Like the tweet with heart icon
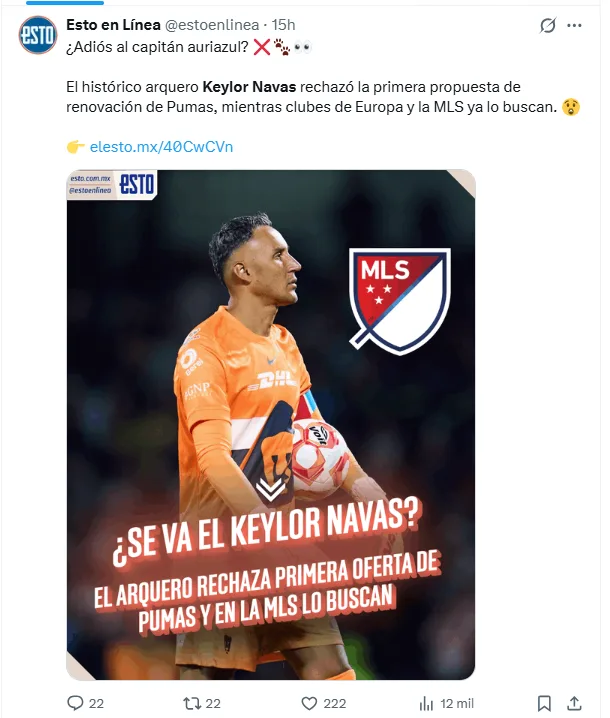The height and width of the screenshot is (718, 610). coord(309,703)
